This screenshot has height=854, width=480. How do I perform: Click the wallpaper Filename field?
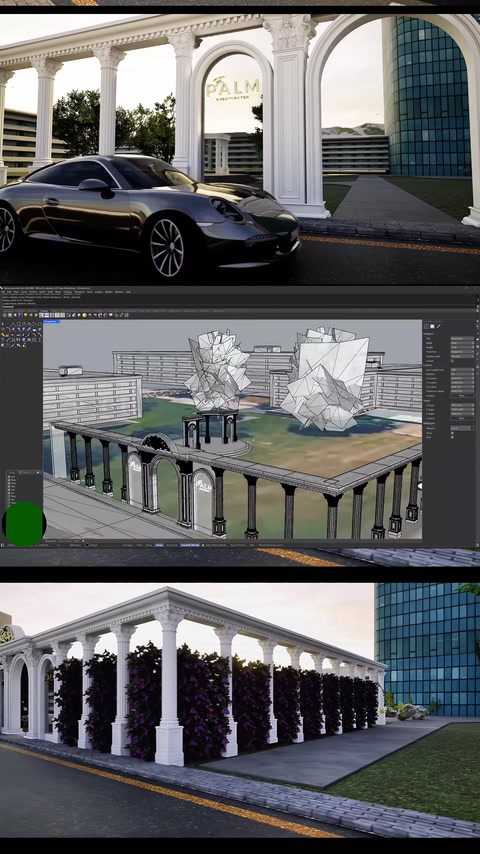click(x=460, y=428)
